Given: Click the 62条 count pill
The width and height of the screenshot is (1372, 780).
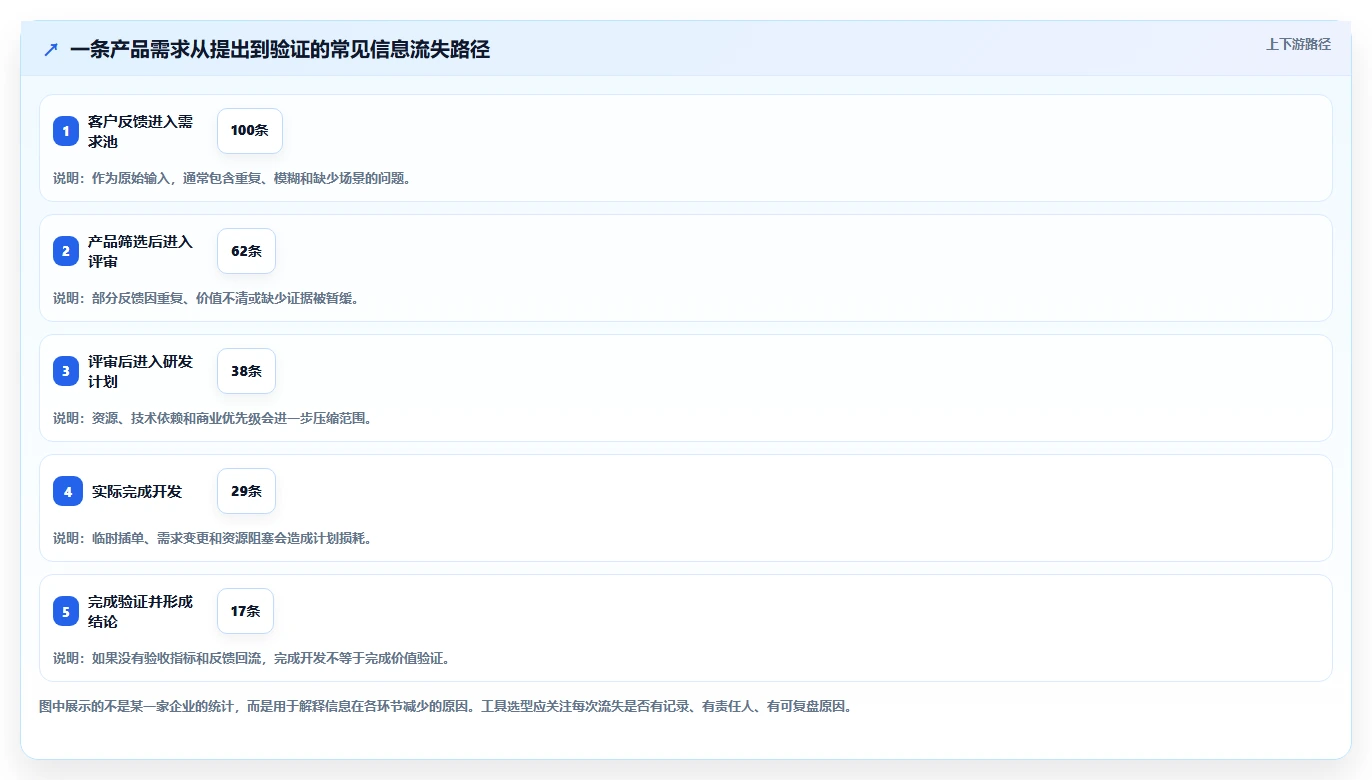Looking at the screenshot, I should click(x=246, y=251).
